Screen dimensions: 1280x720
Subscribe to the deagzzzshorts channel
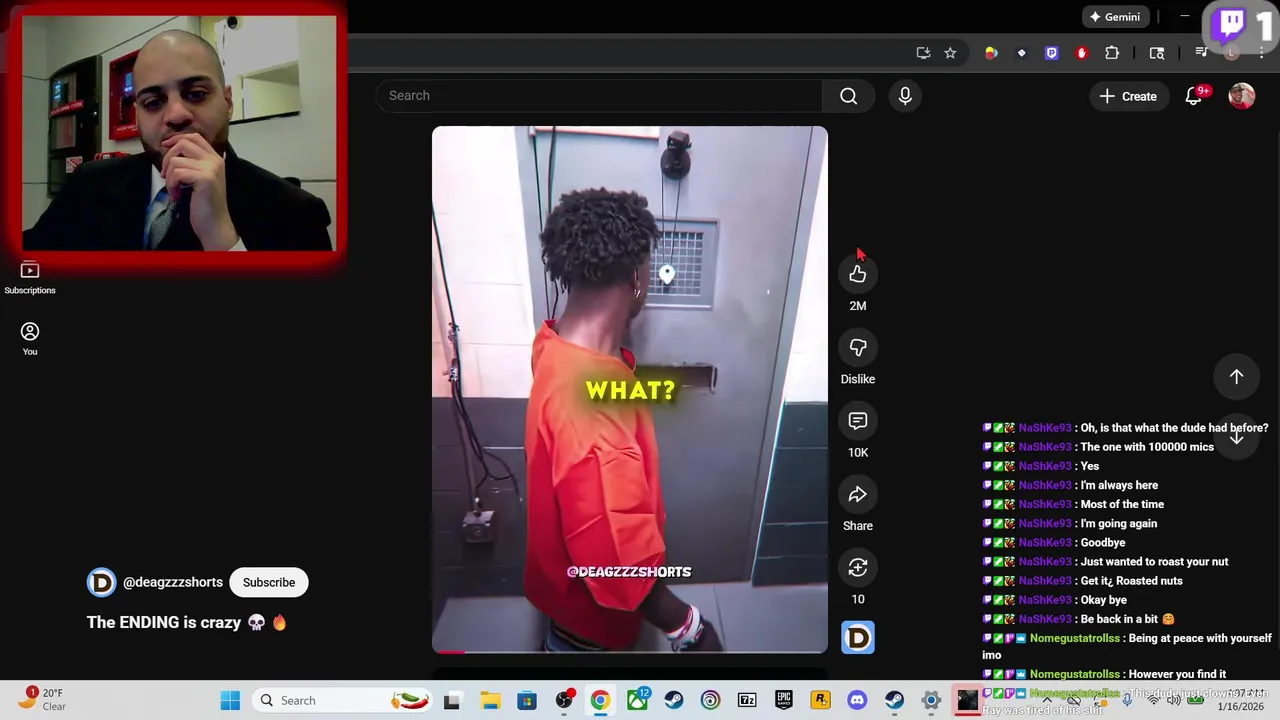pyautogui.click(x=269, y=582)
